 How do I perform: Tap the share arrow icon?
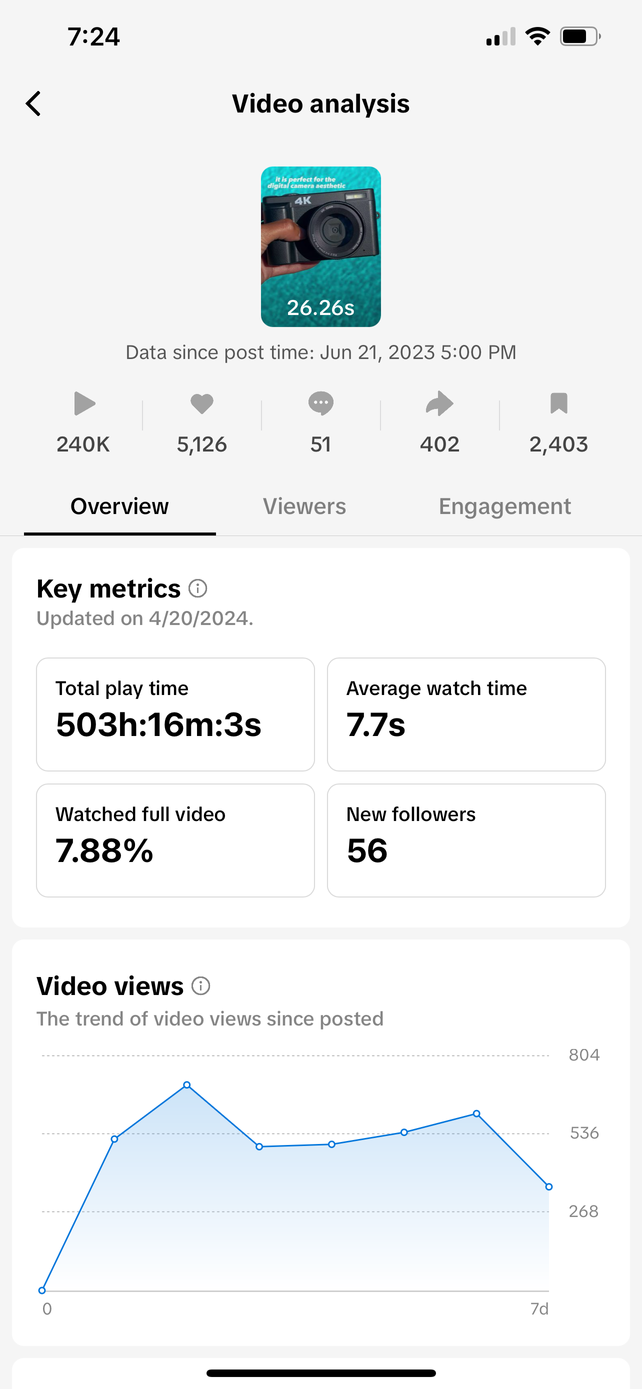click(439, 404)
